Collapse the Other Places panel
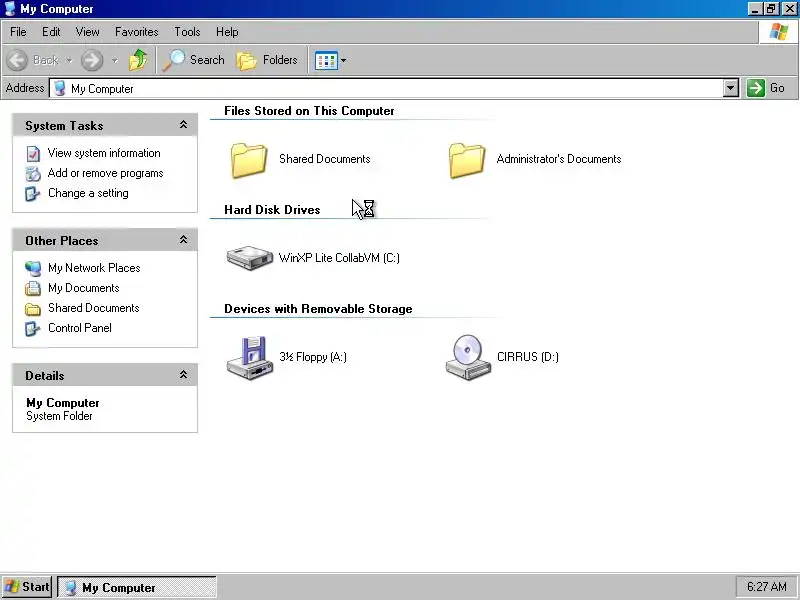The image size is (800, 600). point(183,240)
